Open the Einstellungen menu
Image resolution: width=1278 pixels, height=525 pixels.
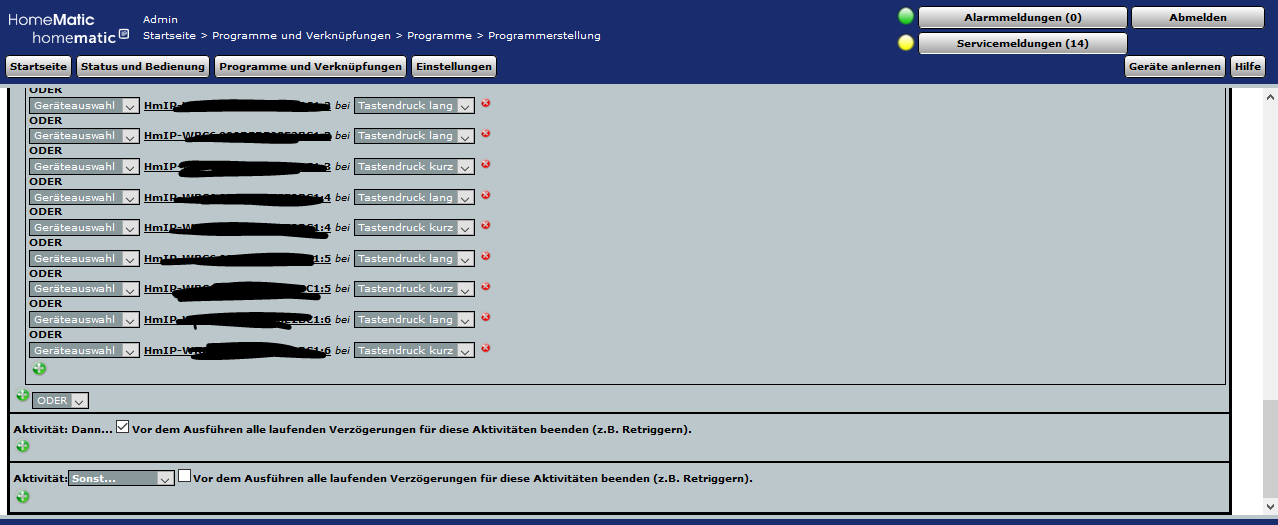pos(454,66)
